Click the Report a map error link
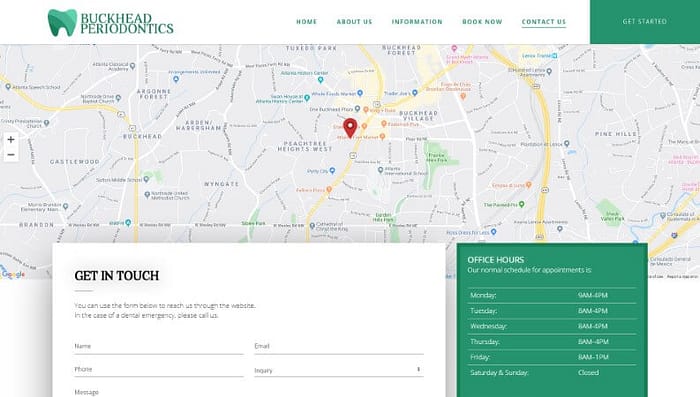The image size is (700, 397). coord(682,277)
